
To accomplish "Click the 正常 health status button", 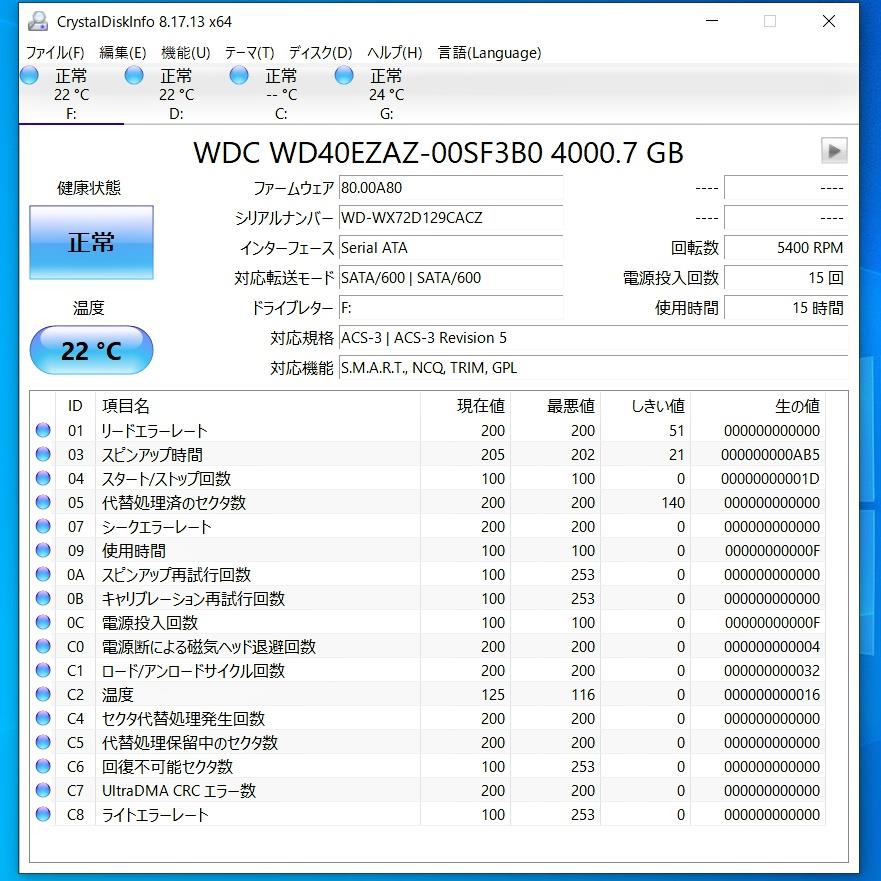I will tap(91, 242).
